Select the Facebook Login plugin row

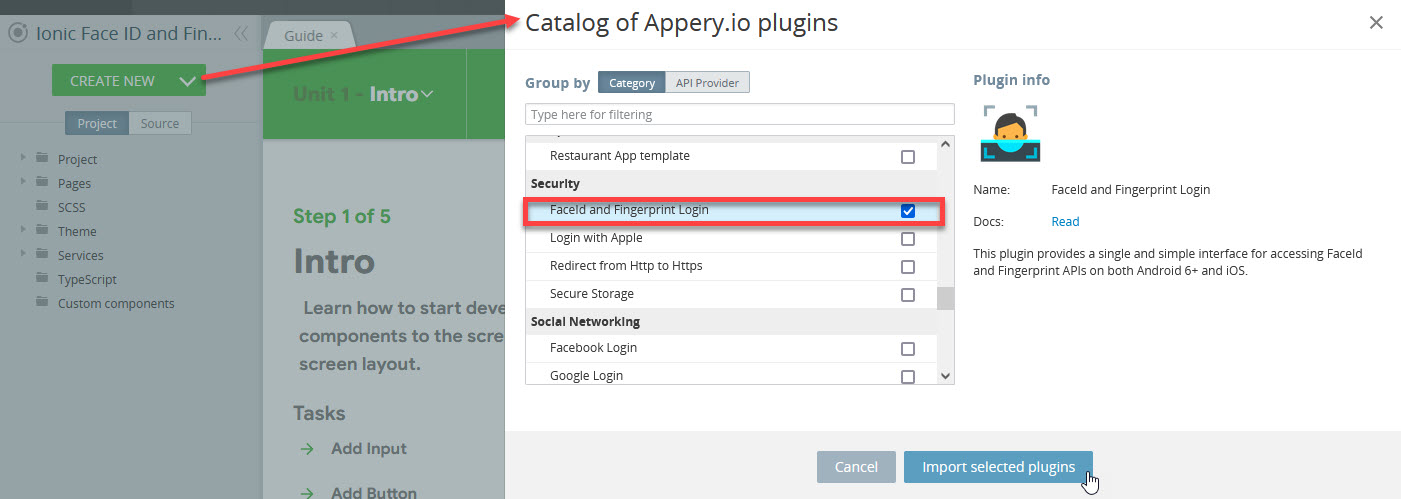(x=731, y=348)
